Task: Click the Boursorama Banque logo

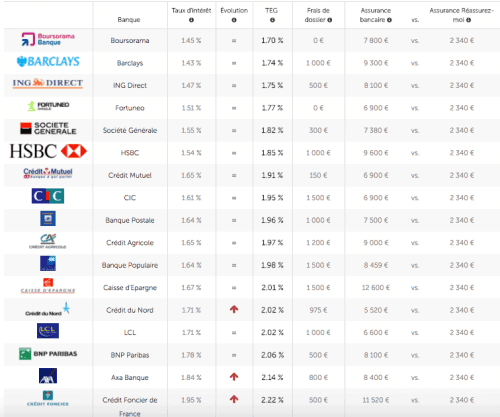Action: click(x=48, y=39)
